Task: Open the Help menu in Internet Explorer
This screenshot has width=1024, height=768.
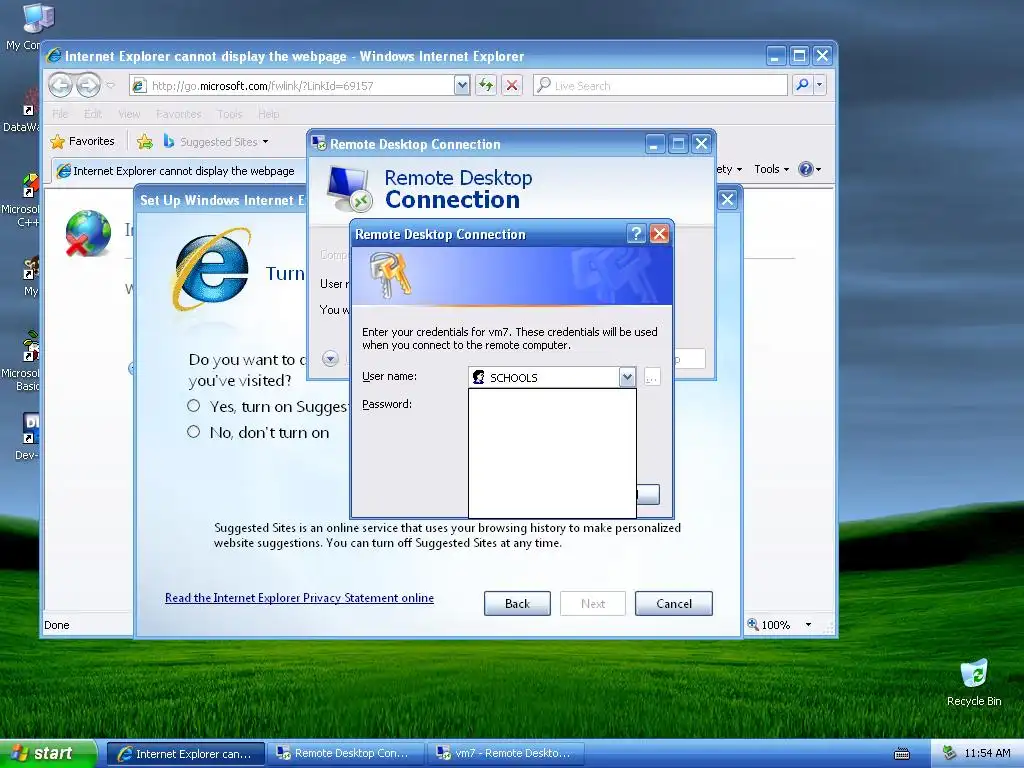Action: coord(268,114)
